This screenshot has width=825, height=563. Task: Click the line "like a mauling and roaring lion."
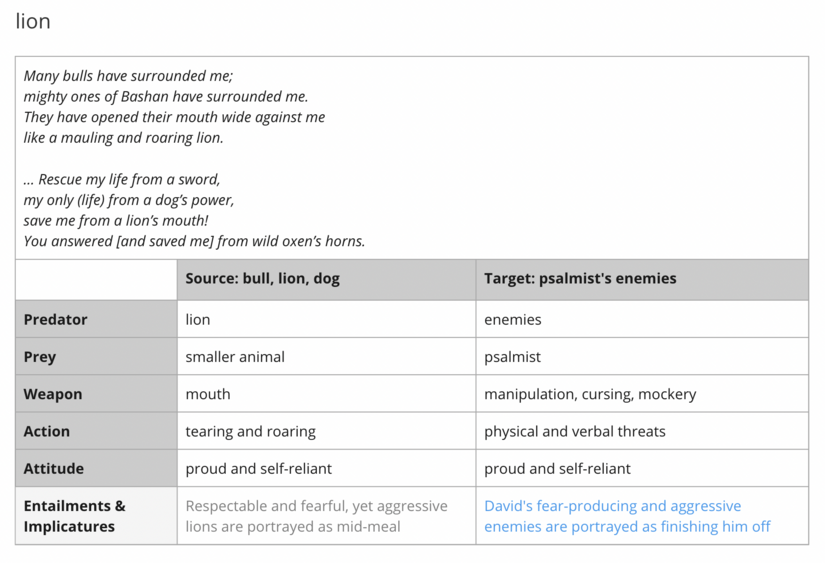click(x=124, y=138)
